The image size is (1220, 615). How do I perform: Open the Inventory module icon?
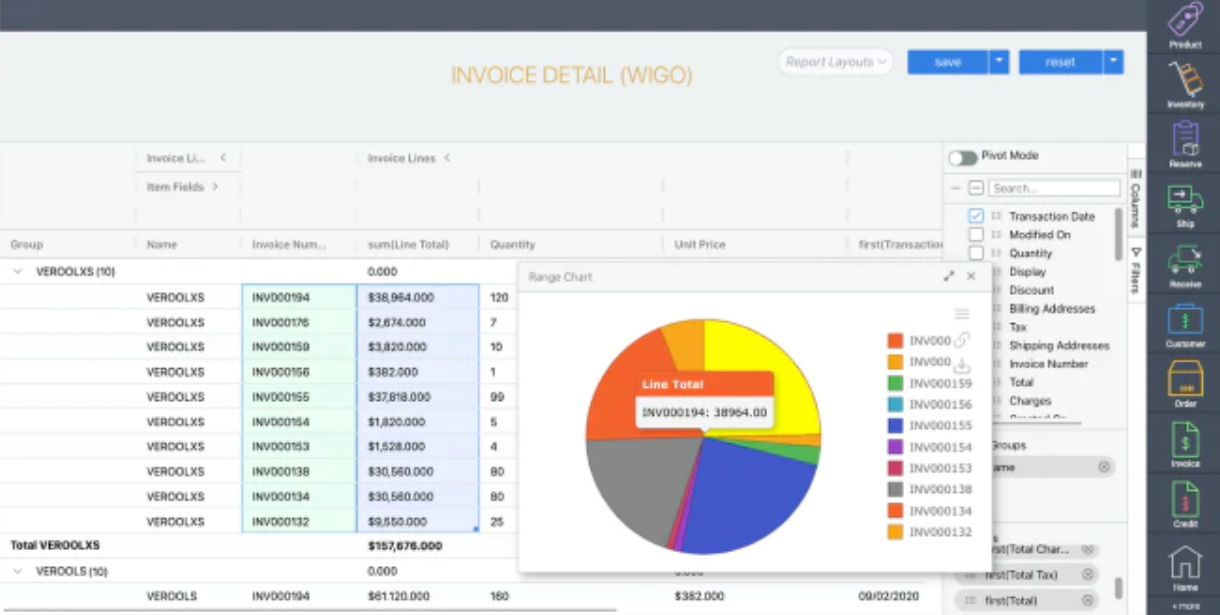1185,85
